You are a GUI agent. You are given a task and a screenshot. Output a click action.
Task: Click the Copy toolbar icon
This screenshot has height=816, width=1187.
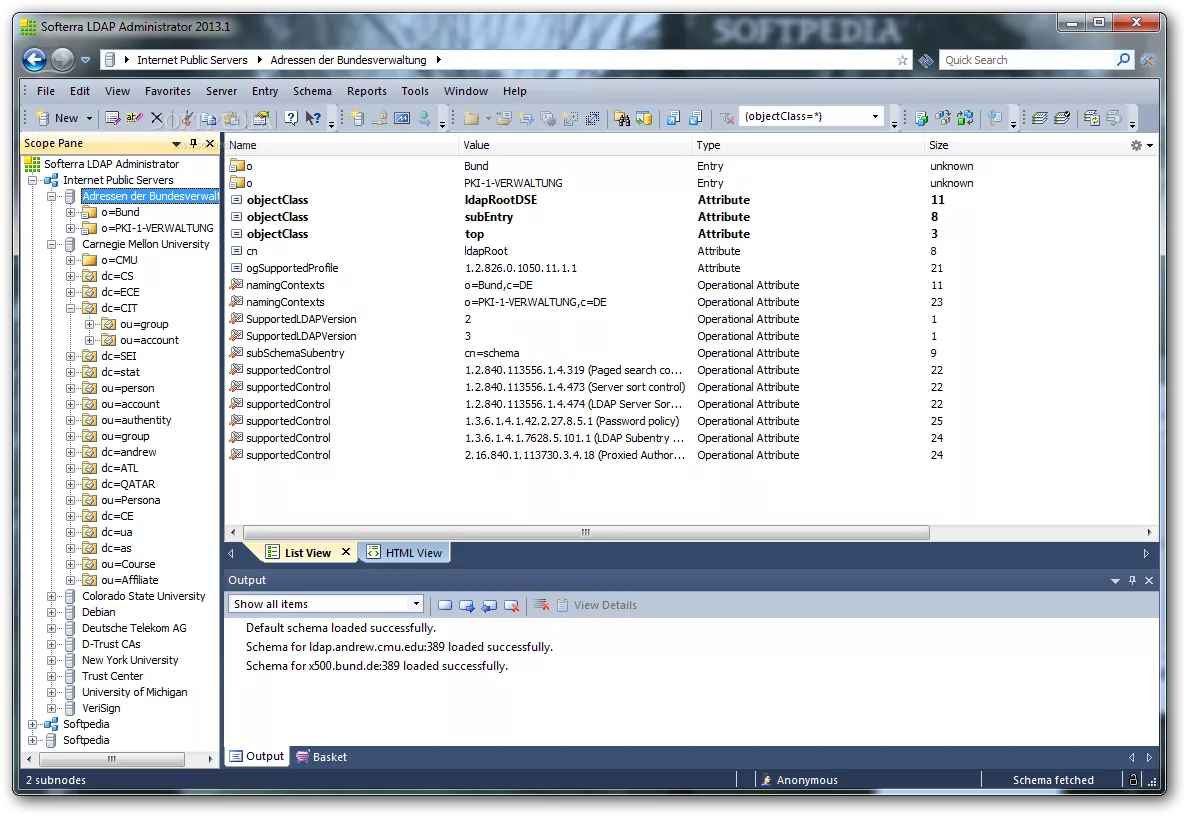click(209, 118)
